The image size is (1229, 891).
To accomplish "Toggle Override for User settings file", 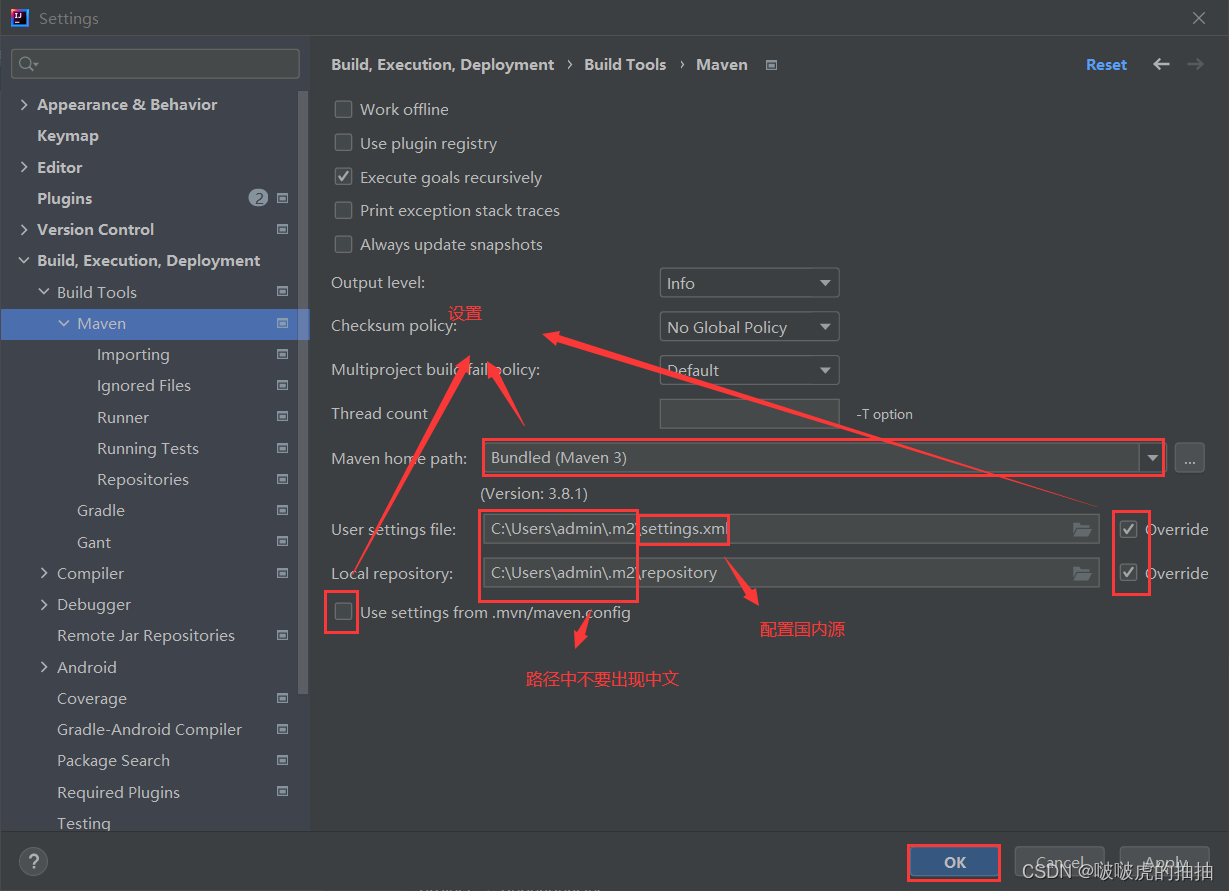I will click(x=1129, y=529).
